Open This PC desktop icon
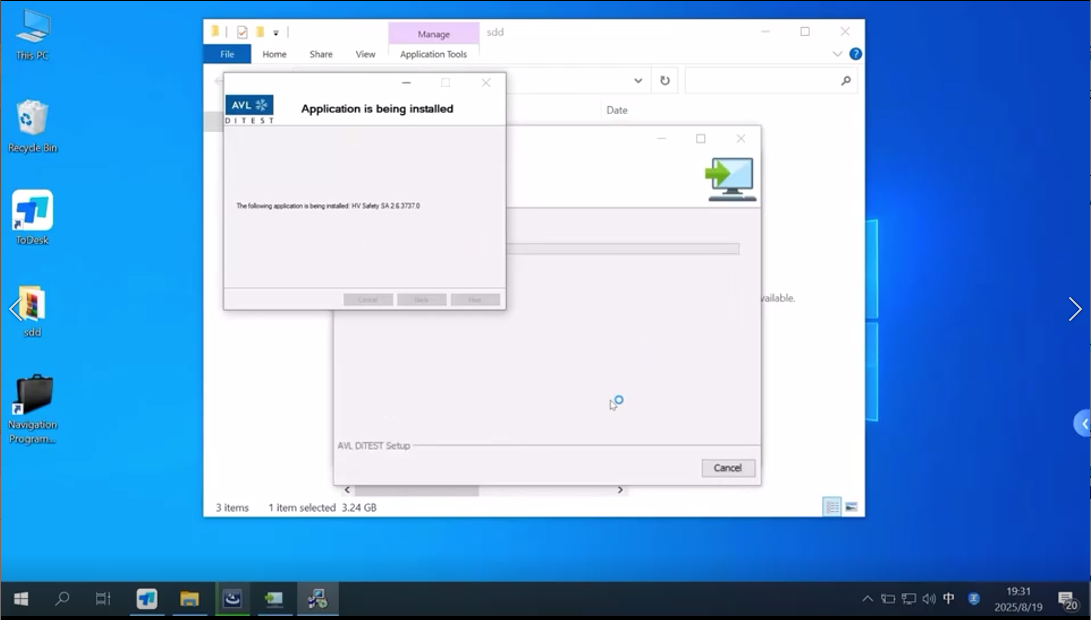The height and width of the screenshot is (620, 1091). pos(32,35)
